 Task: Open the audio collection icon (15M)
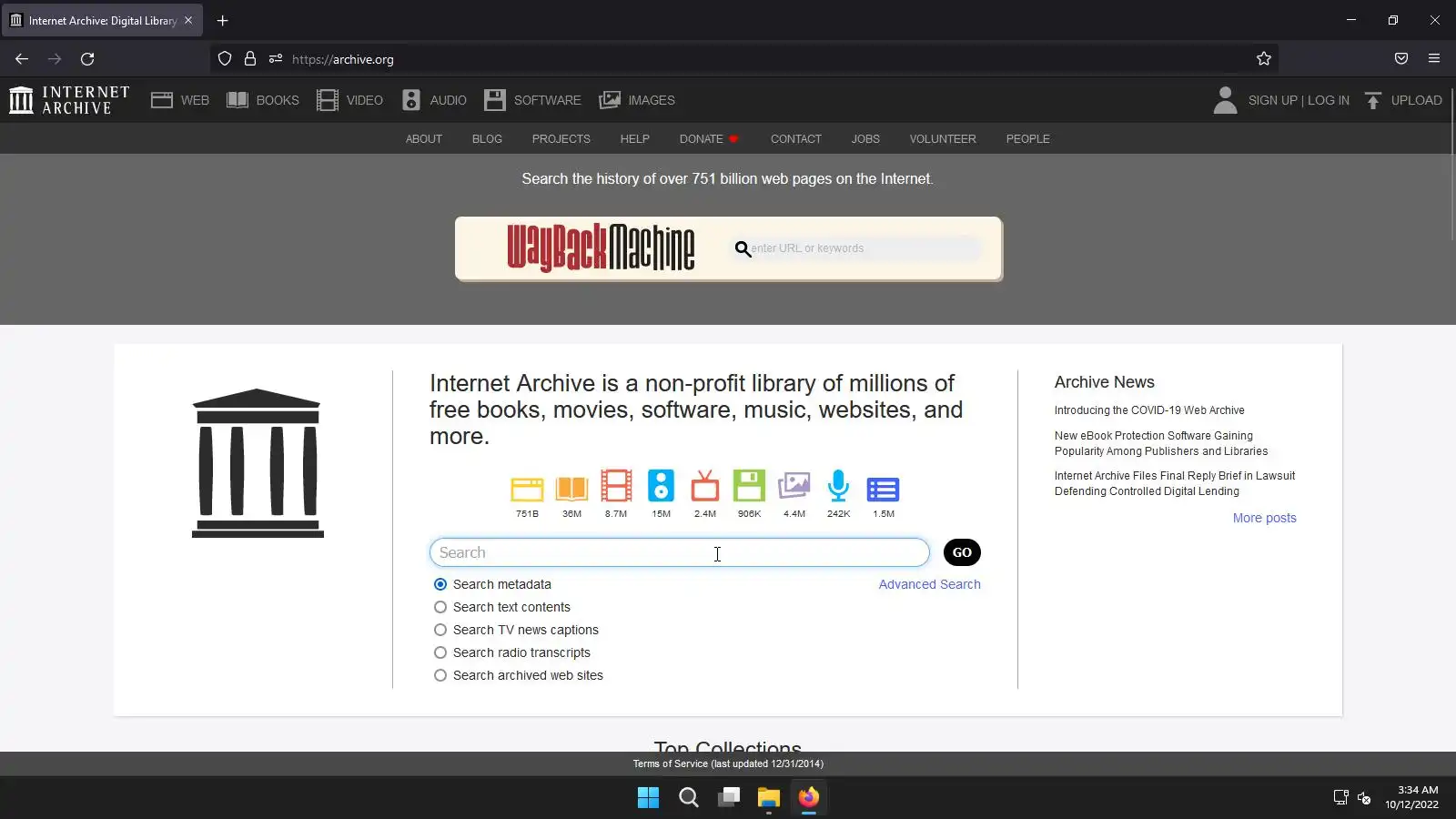(x=661, y=486)
